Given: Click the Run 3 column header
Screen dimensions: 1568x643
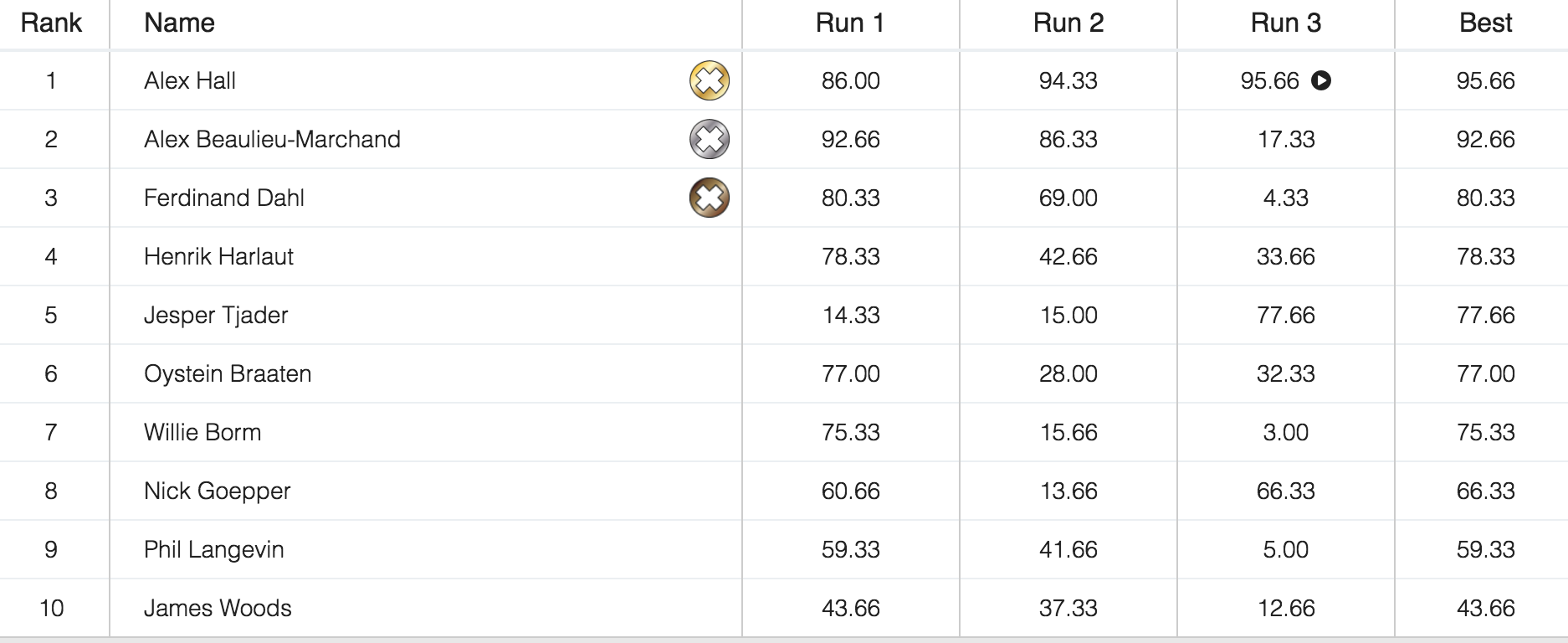Looking at the screenshot, I should click(x=1285, y=23).
